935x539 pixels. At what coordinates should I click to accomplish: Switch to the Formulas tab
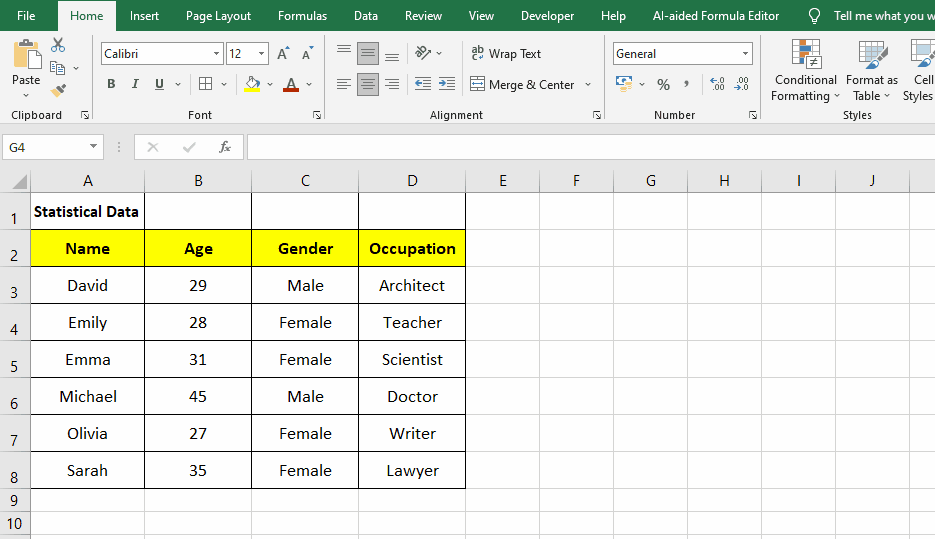[302, 16]
